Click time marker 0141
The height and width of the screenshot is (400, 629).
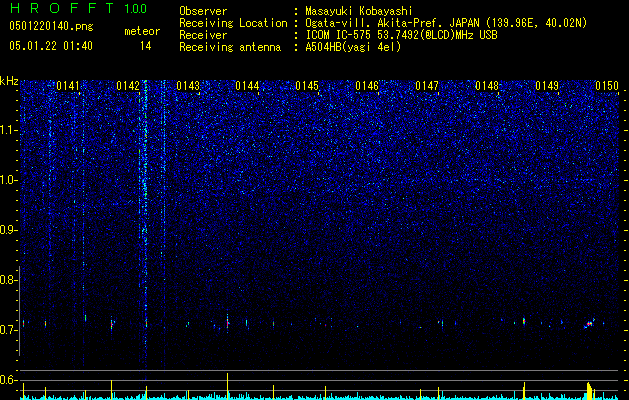(x=68, y=86)
